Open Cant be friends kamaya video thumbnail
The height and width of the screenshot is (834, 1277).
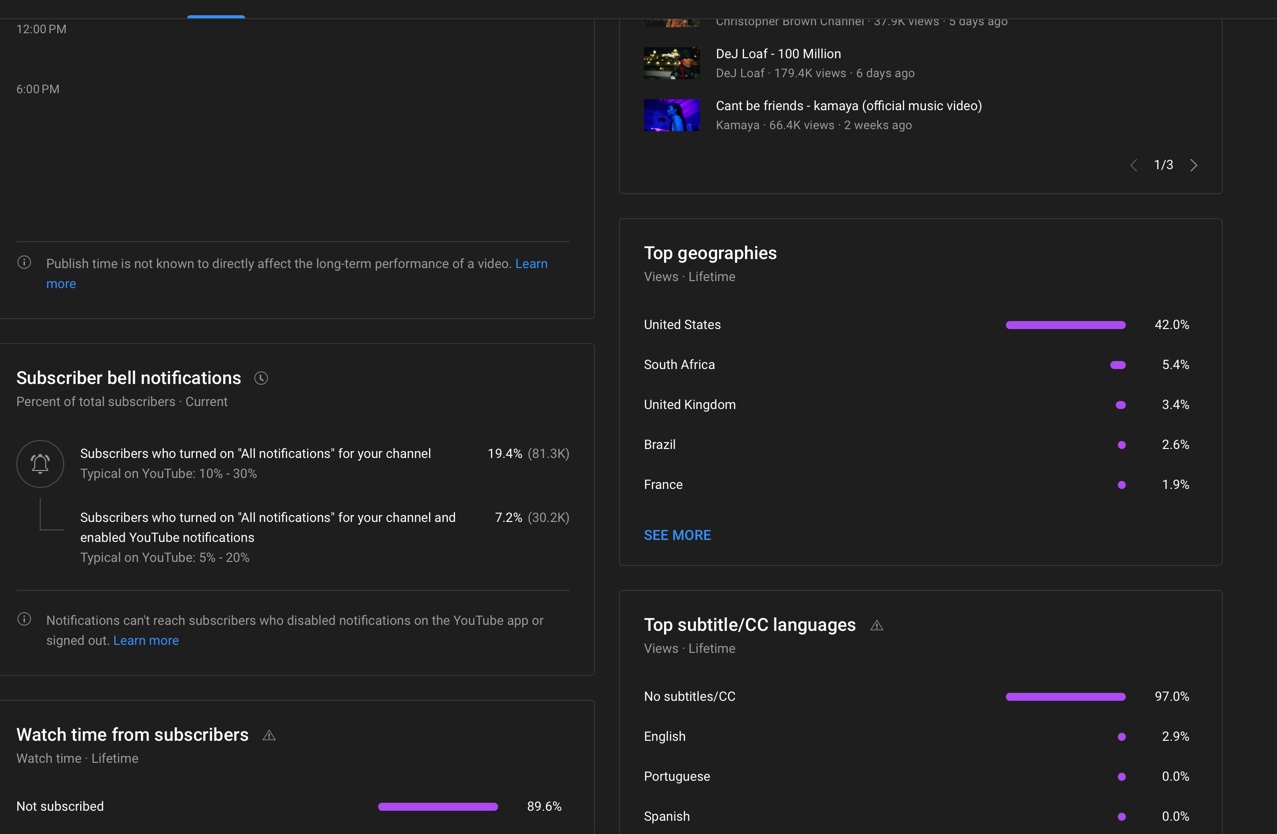coord(672,115)
